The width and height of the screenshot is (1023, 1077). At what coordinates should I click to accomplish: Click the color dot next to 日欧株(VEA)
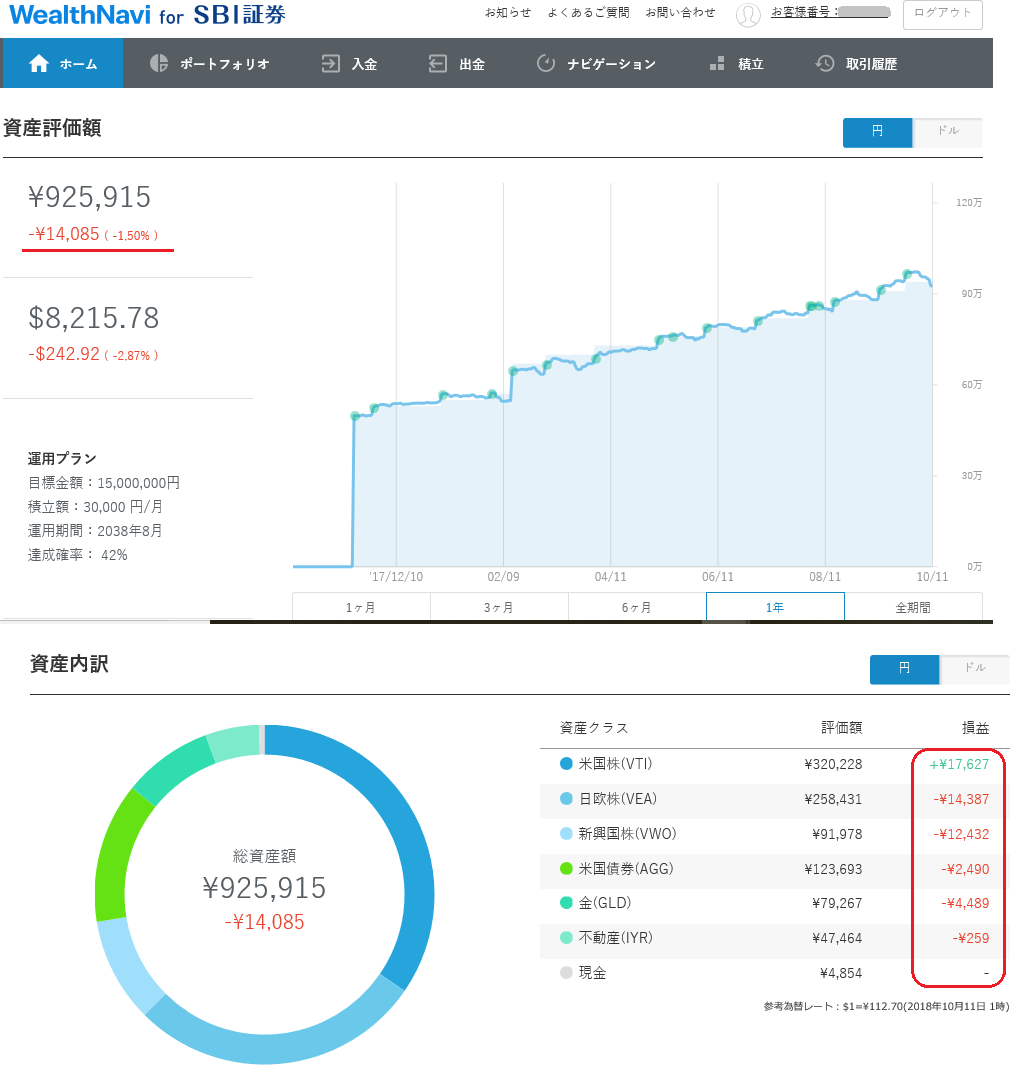pyautogui.click(x=566, y=799)
